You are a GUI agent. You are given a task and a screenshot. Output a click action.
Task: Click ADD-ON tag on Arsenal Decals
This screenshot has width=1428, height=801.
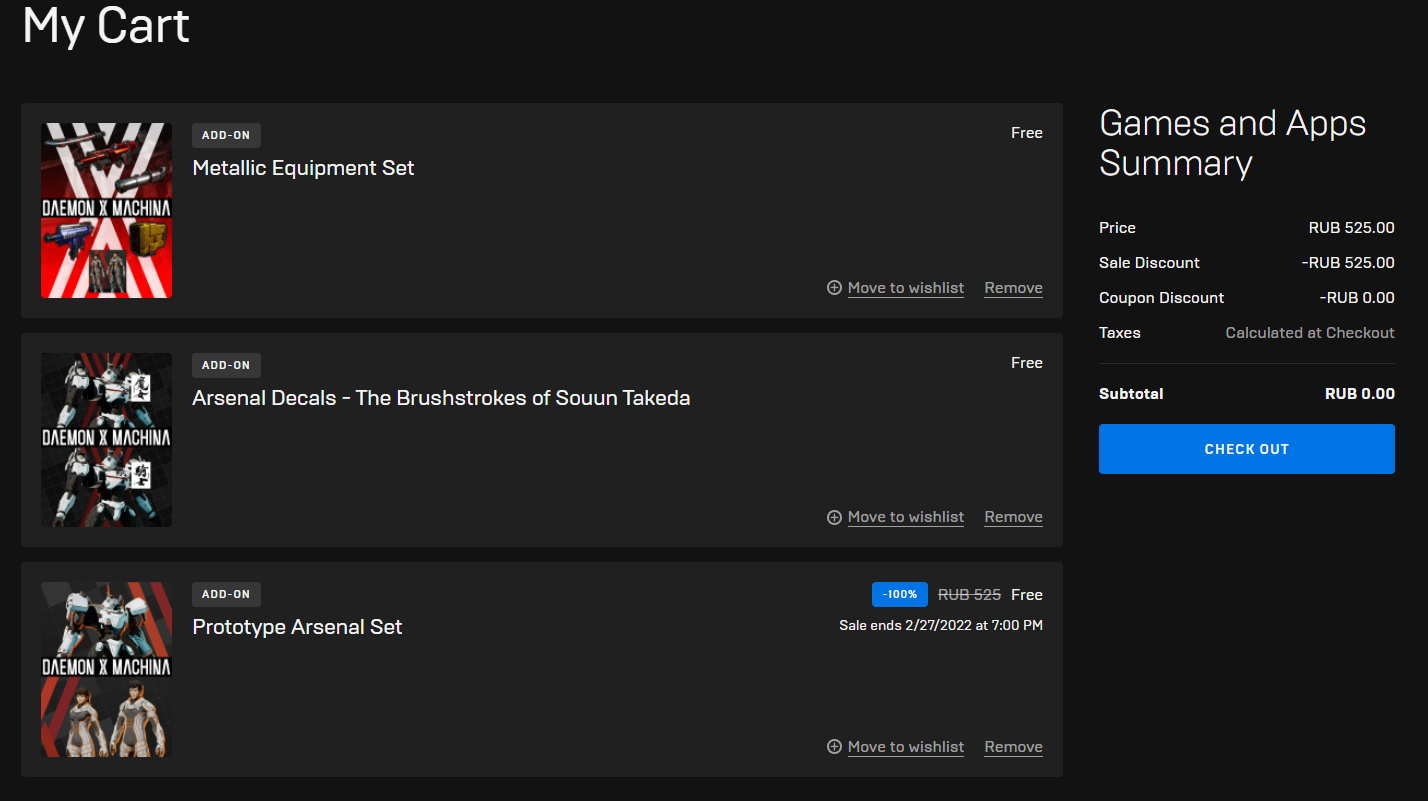pos(226,365)
